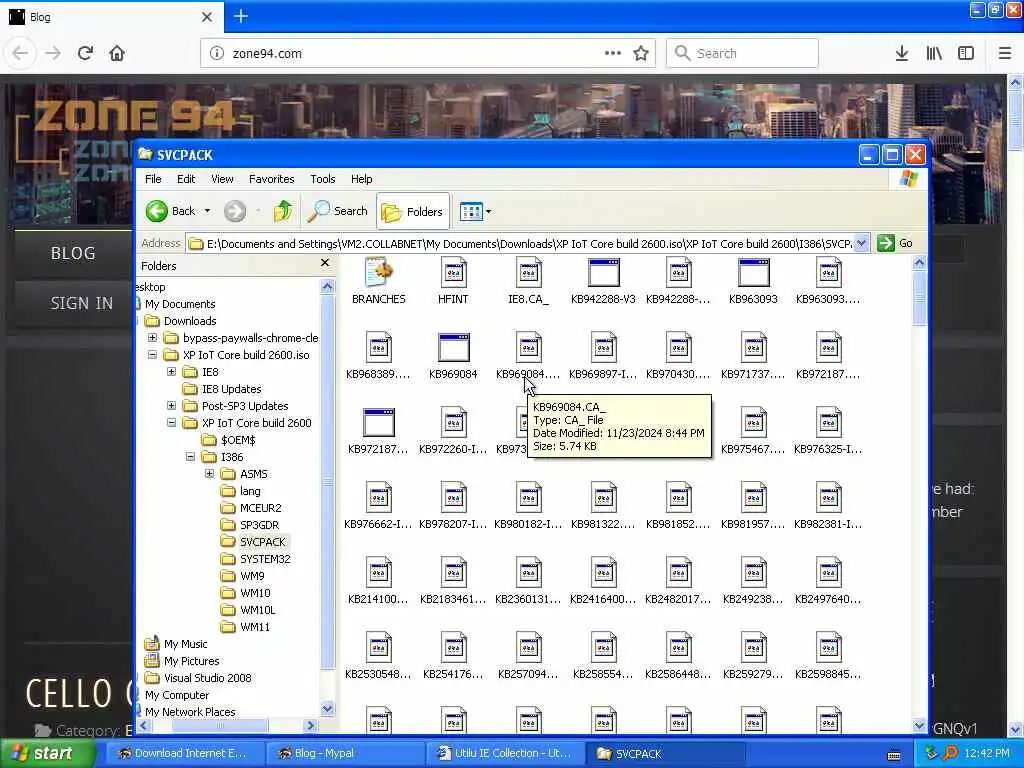The image size is (1024, 768).
Task: Select the KB968389 file icon
Action: tap(379, 347)
